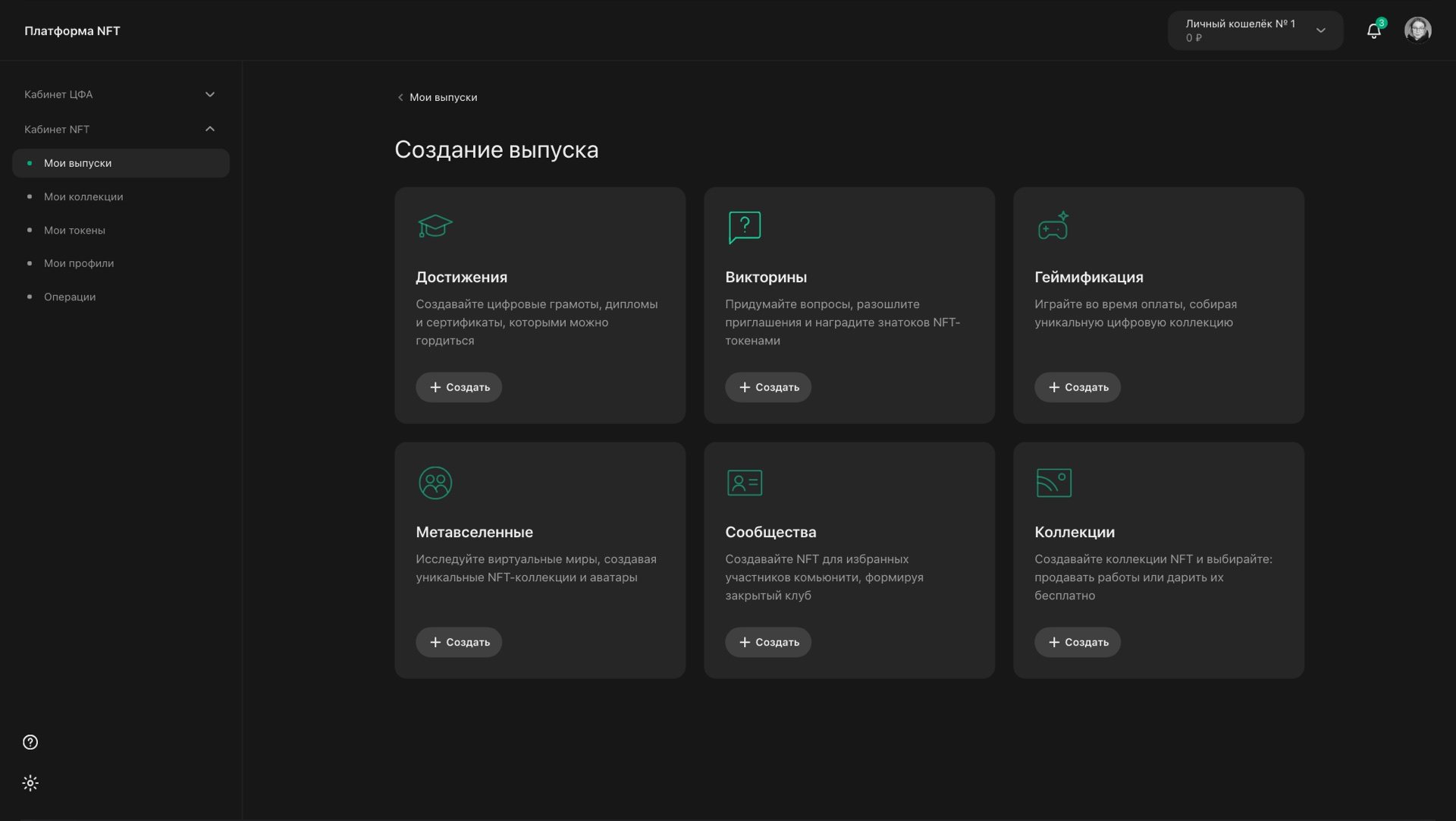Toggle the light theme sun icon
This screenshot has width=1456, height=821.
click(30, 783)
